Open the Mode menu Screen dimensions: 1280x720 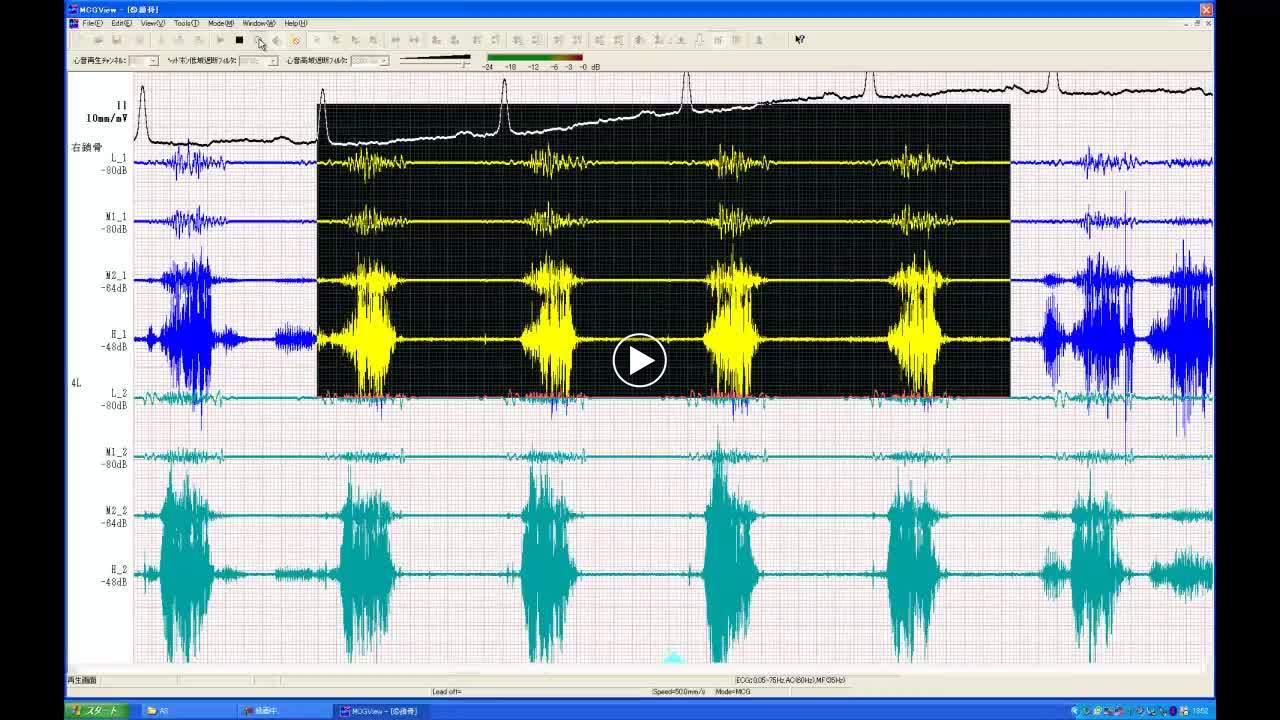tap(220, 23)
